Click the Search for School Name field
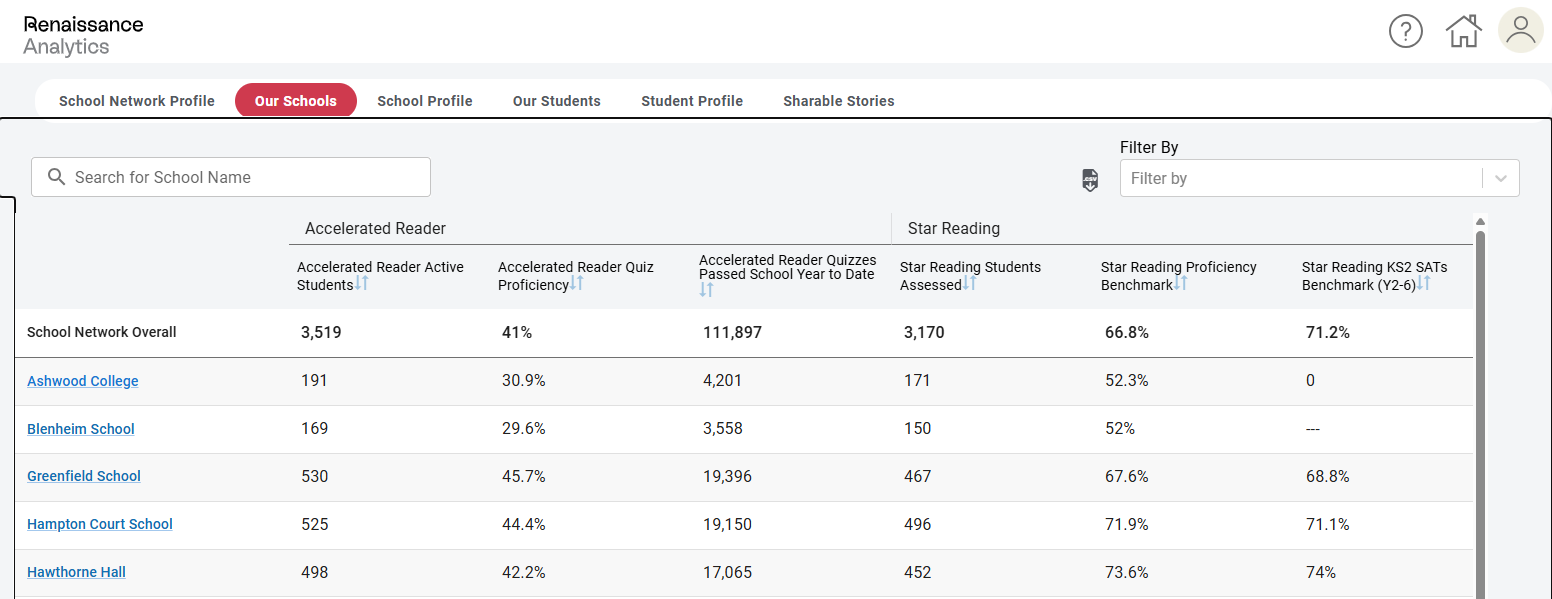1552x599 pixels. (x=231, y=177)
